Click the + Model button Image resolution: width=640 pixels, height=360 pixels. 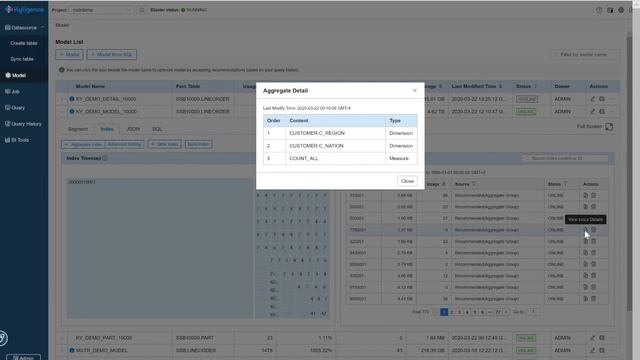[x=69, y=55]
